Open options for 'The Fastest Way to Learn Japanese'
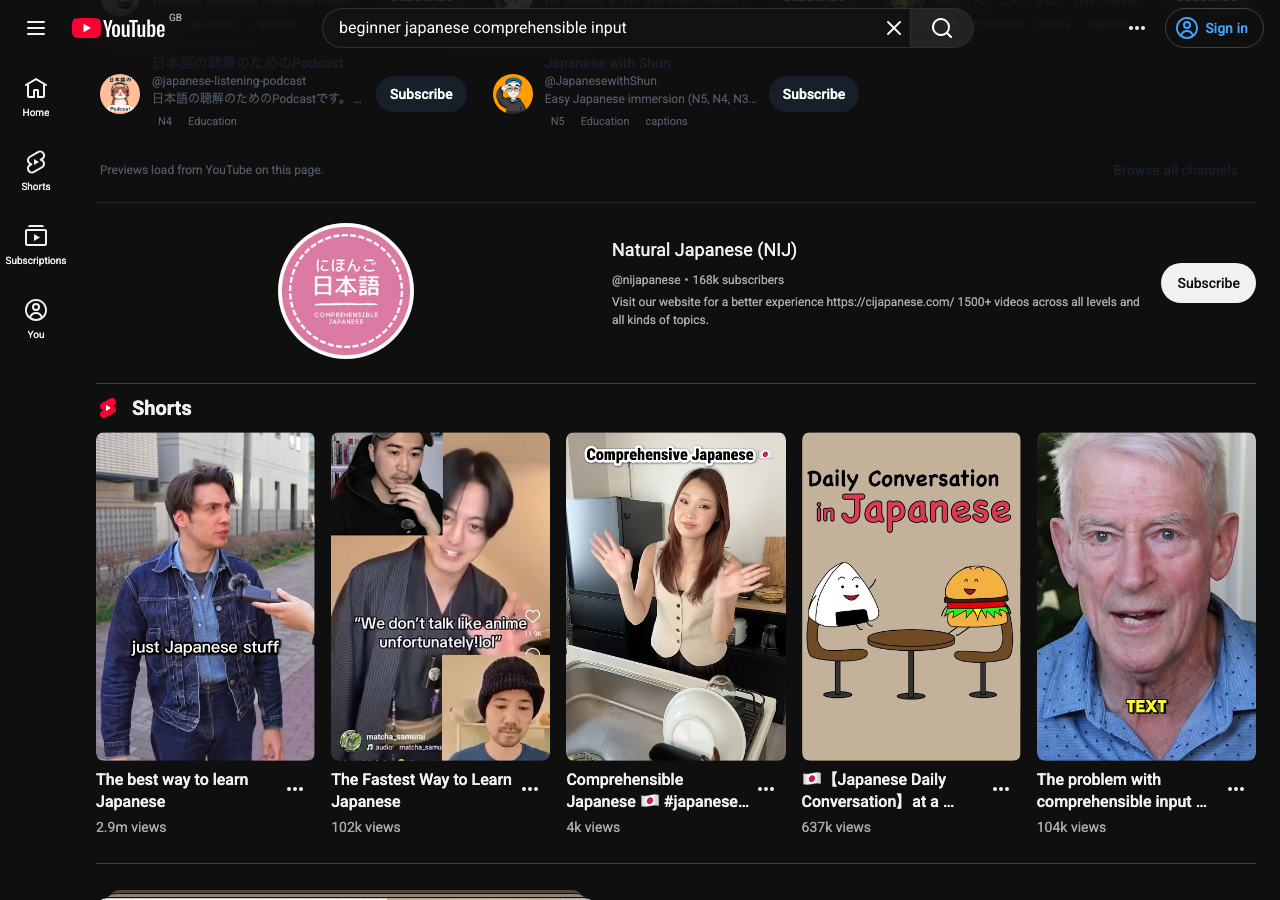This screenshot has height=900, width=1280. 530,789
